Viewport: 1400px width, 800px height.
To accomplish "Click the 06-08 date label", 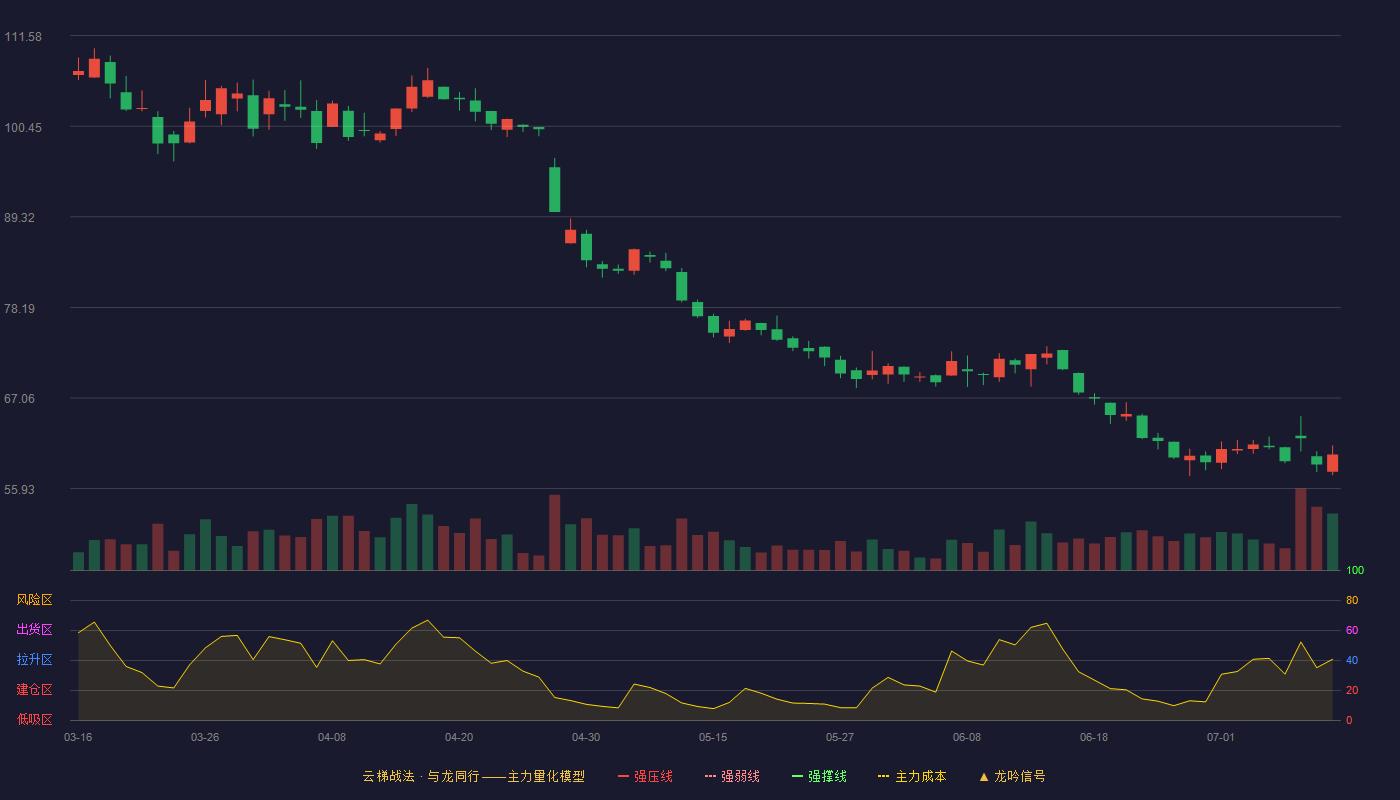I will [967, 737].
